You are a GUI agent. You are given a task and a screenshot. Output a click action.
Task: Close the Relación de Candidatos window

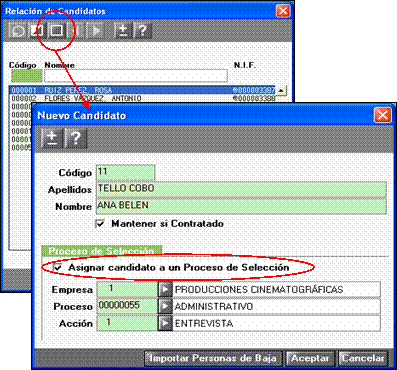click(x=283, y=11)
